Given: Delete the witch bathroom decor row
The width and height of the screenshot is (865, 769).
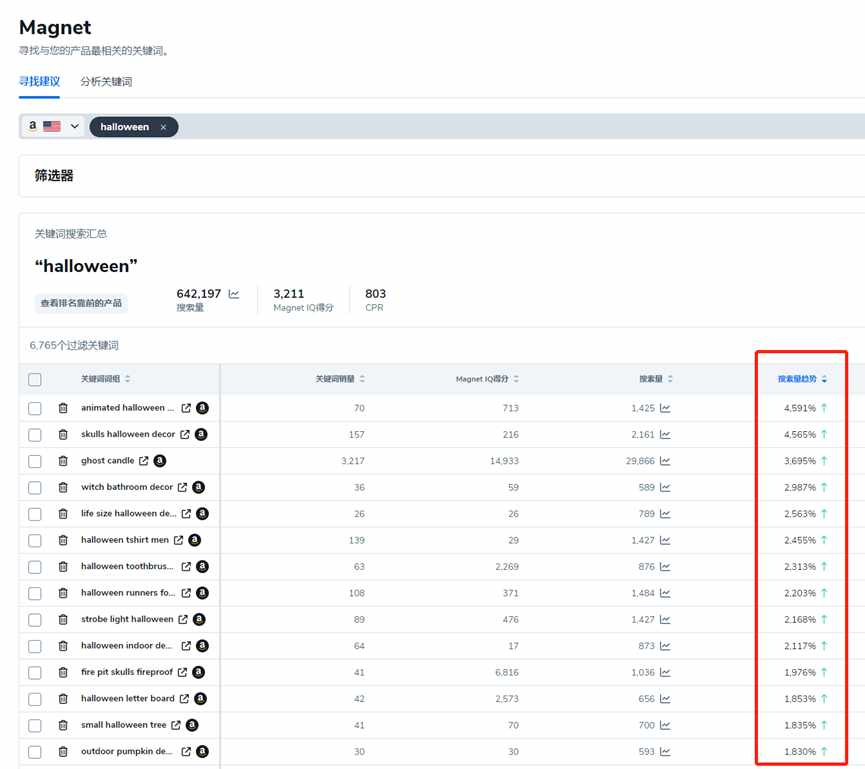Looking at the screenshot, I should point(63,487).
